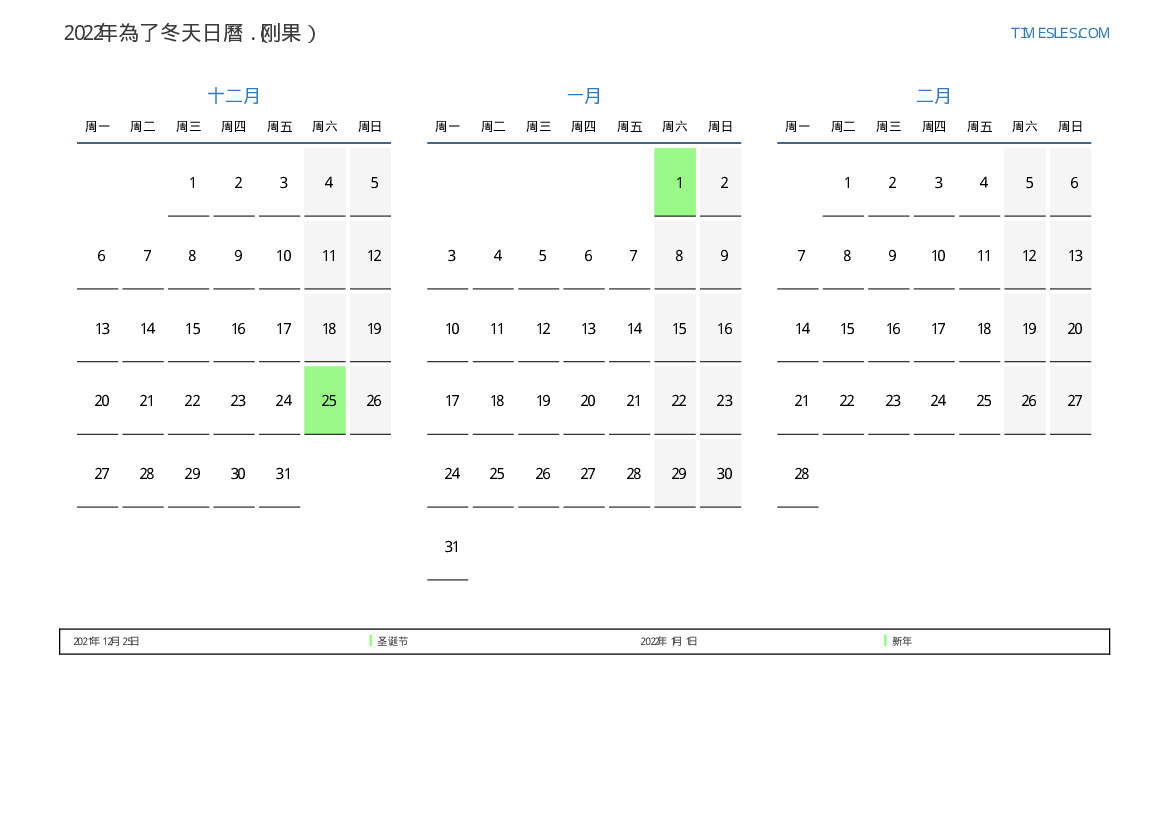Click the 一月 month heading
The height and width of the screenshot is (827, 1169).
pyautogui.click(x=584, y=96)
